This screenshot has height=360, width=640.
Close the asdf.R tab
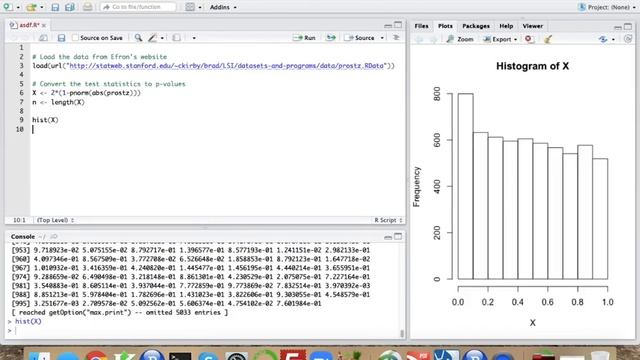pos(44,25)
